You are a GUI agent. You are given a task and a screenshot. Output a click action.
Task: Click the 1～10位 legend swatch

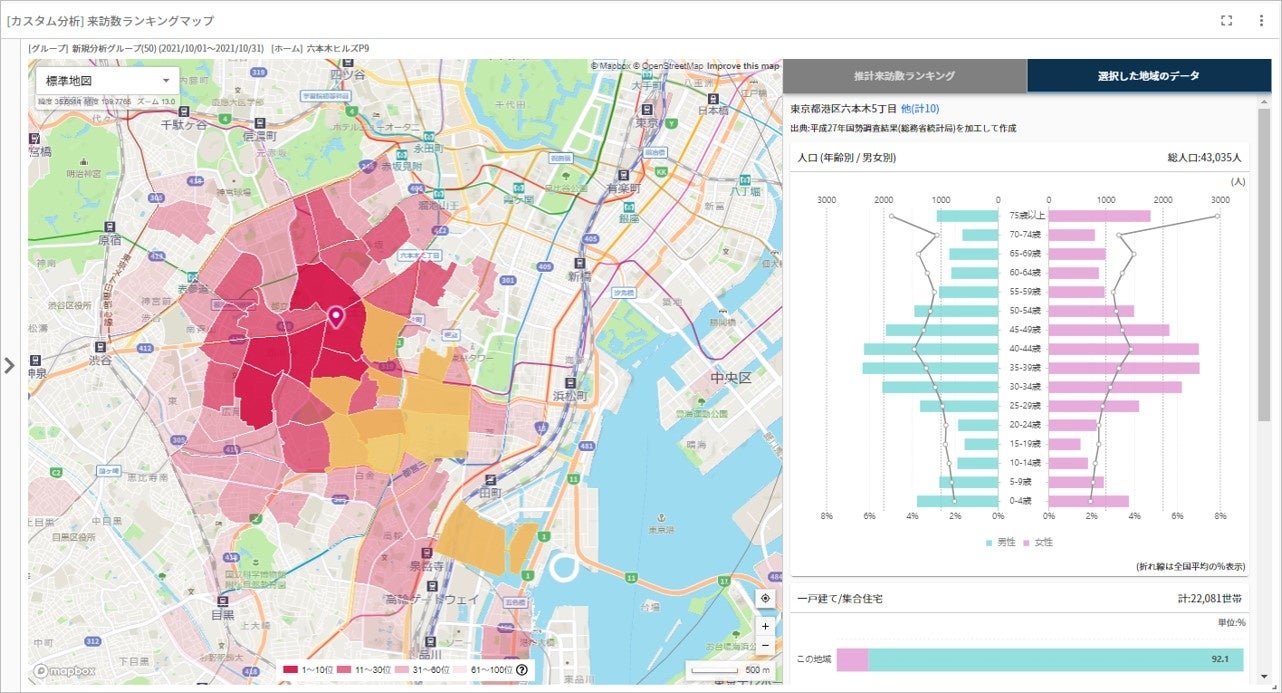click(x=291, y=669)
